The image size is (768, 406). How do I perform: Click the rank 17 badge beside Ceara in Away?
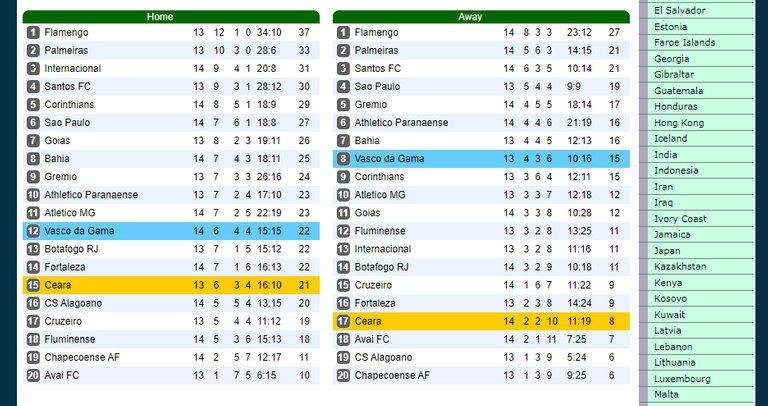(x=343, y=322)
